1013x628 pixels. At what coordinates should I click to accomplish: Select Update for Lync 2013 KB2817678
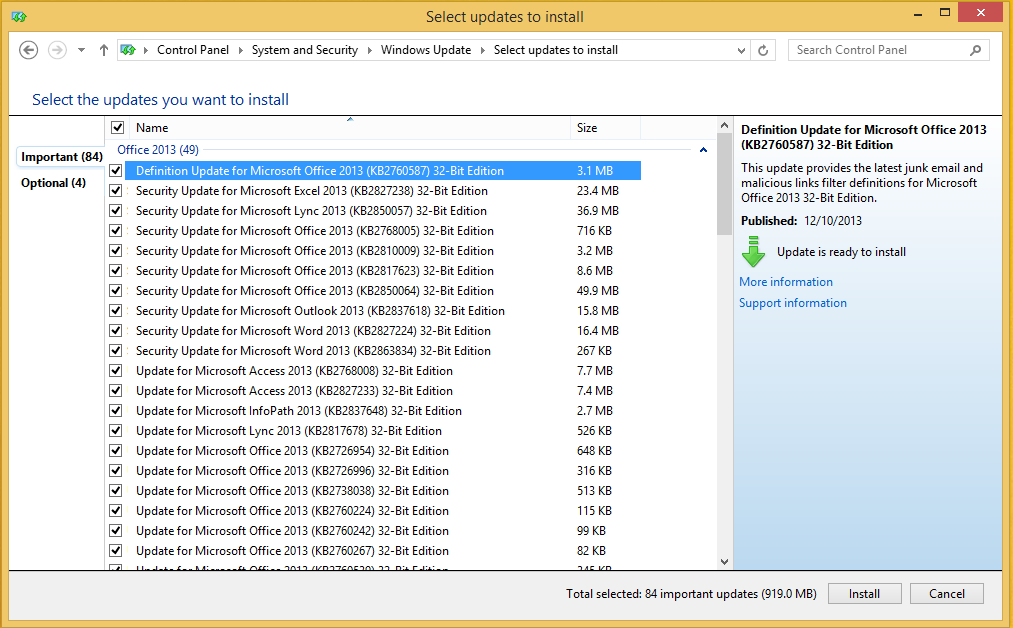(x=289, y=431)
